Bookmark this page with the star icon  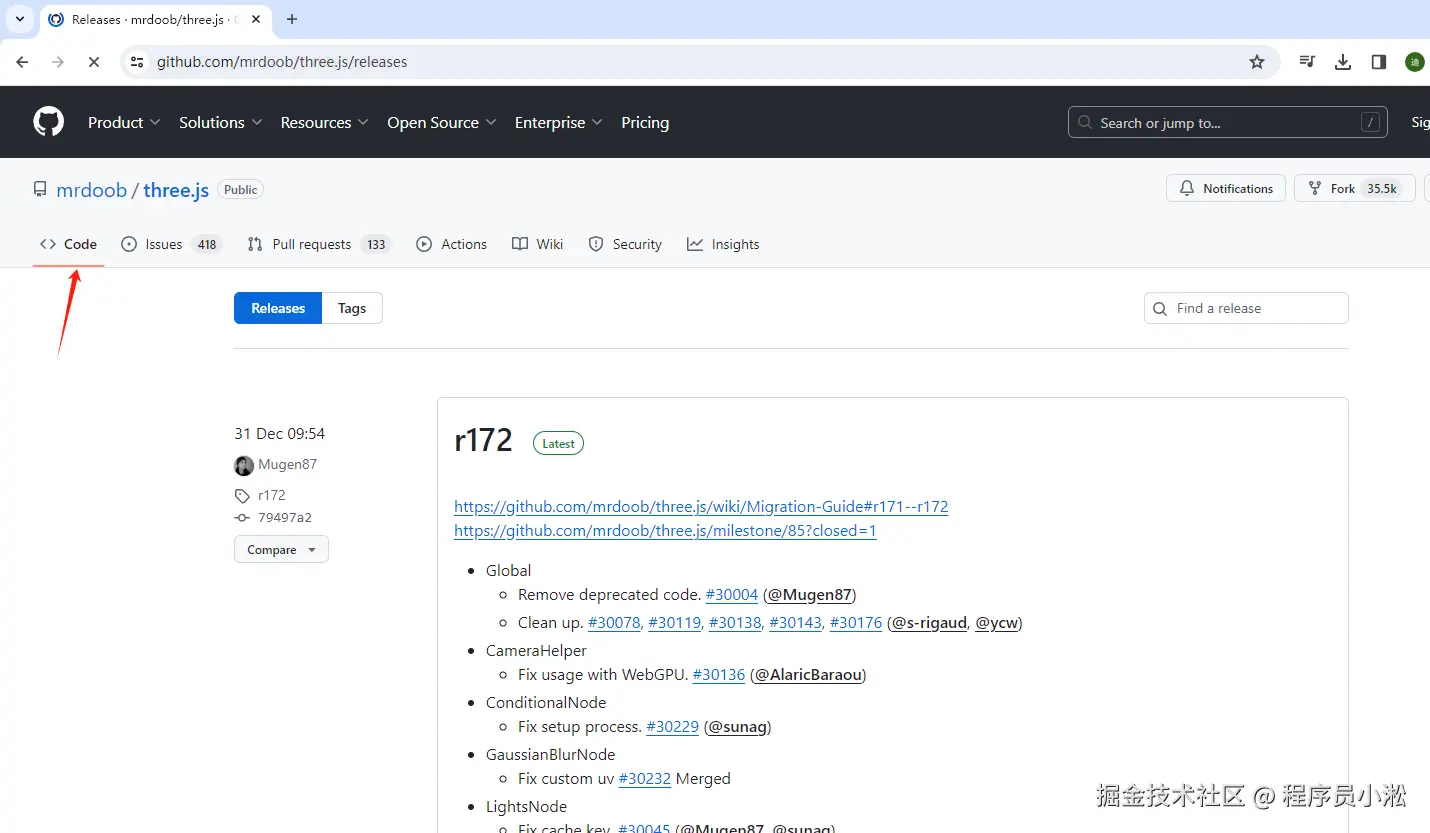1257,62
